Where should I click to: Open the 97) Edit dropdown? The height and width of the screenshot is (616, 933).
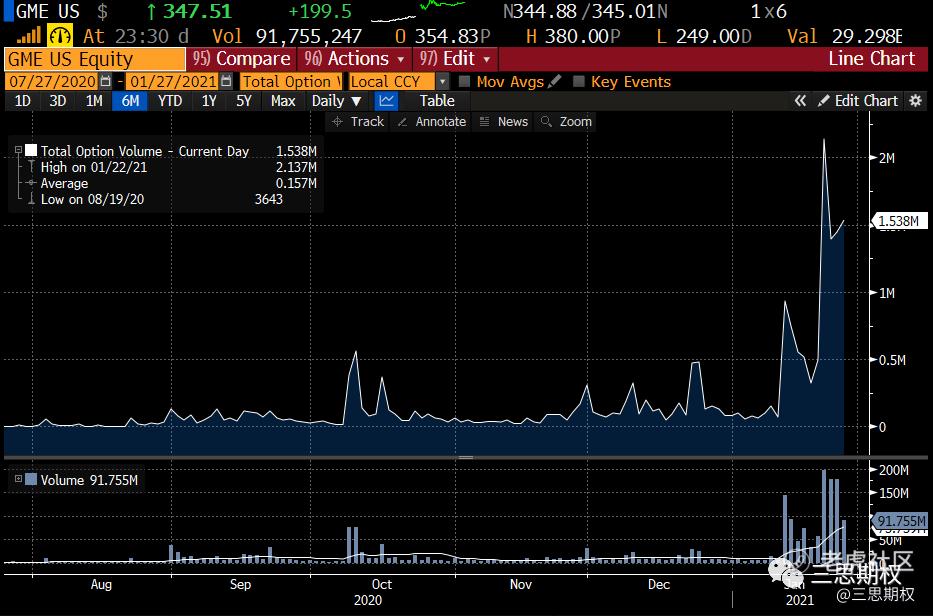coord(455,59)
